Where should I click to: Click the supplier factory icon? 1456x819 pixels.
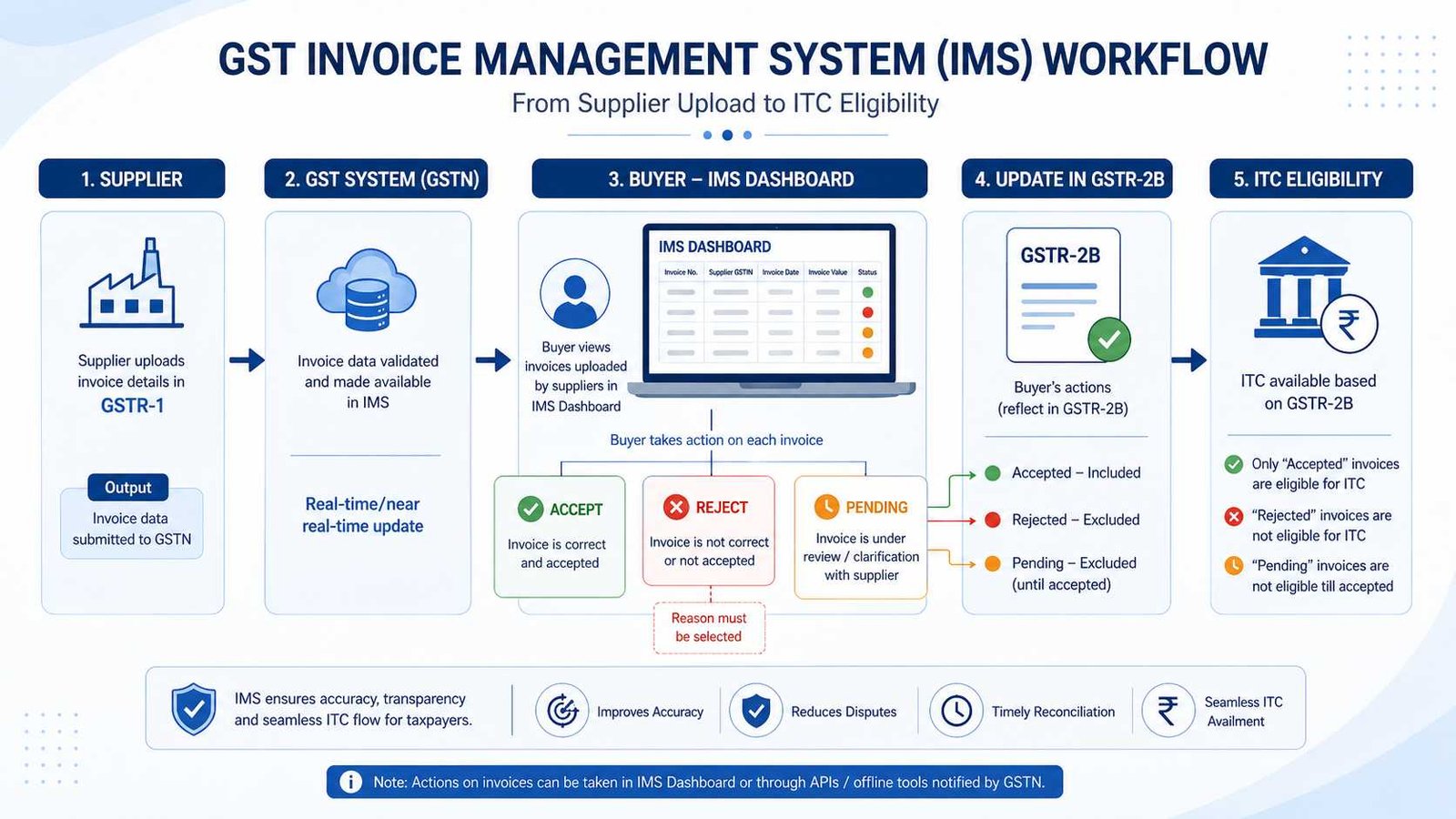coord(132,283)
